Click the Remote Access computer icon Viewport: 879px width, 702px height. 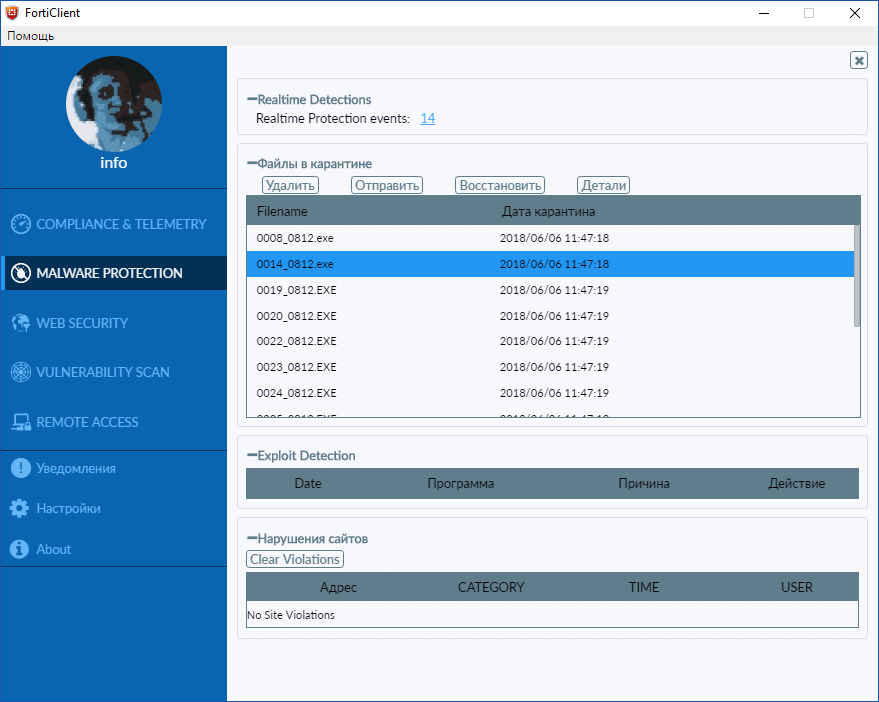point(21,422)
